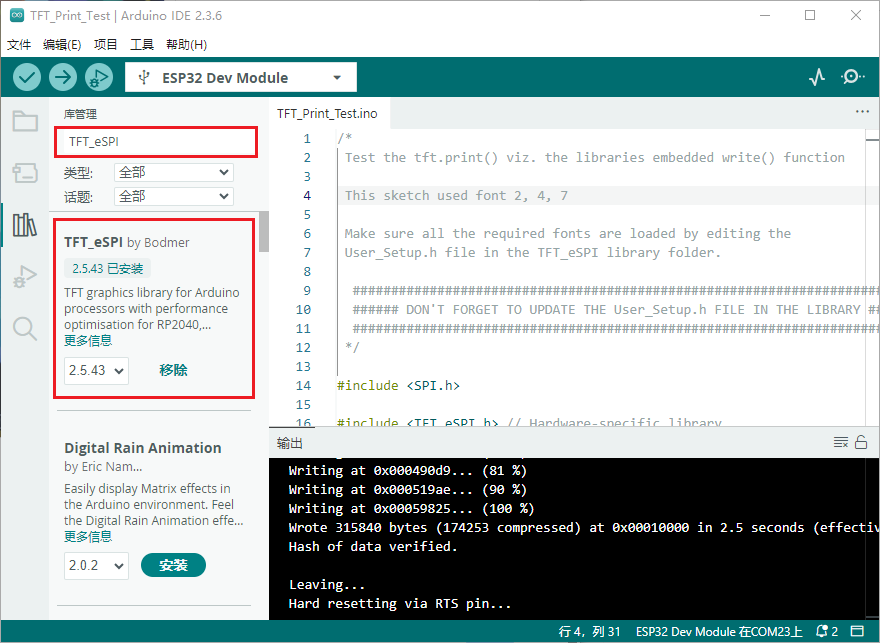
Task: Click "Writing at 0x00059825... (100 %)" line
Action: [411, 508]
